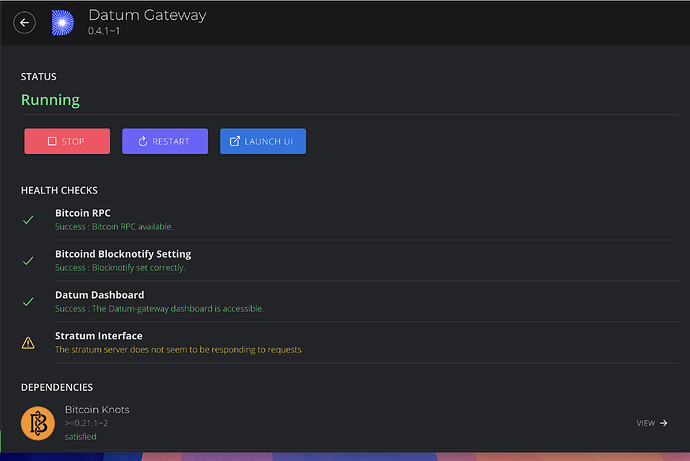The width and height of the screenshot is (690, 461).
Task: Click the DEPENDENCIES section heading
Action: [57, 387]
